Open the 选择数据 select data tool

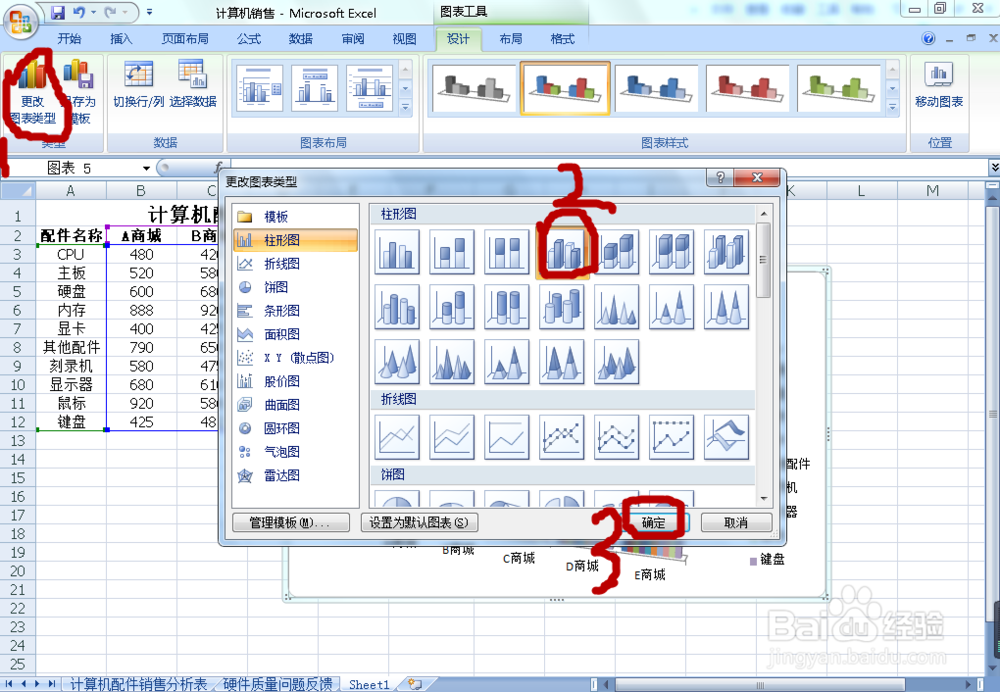pos(193,85)
